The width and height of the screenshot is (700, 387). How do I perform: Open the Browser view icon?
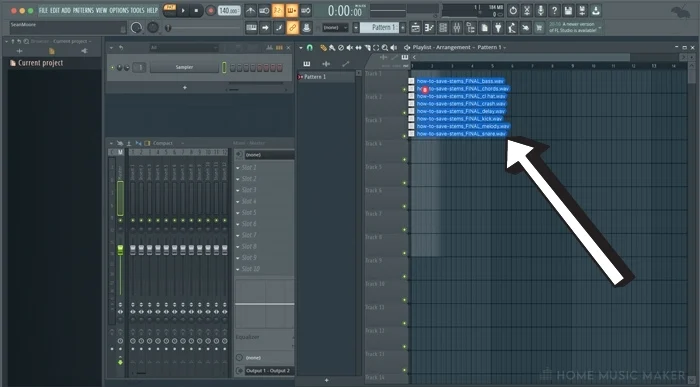coord(471,28)
